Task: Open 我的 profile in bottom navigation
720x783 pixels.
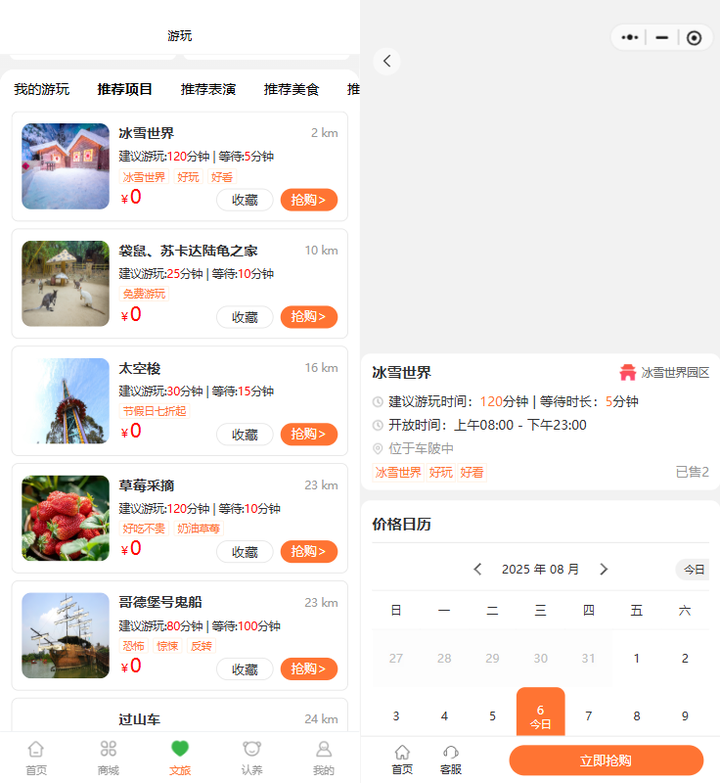Action: [324, 758]
